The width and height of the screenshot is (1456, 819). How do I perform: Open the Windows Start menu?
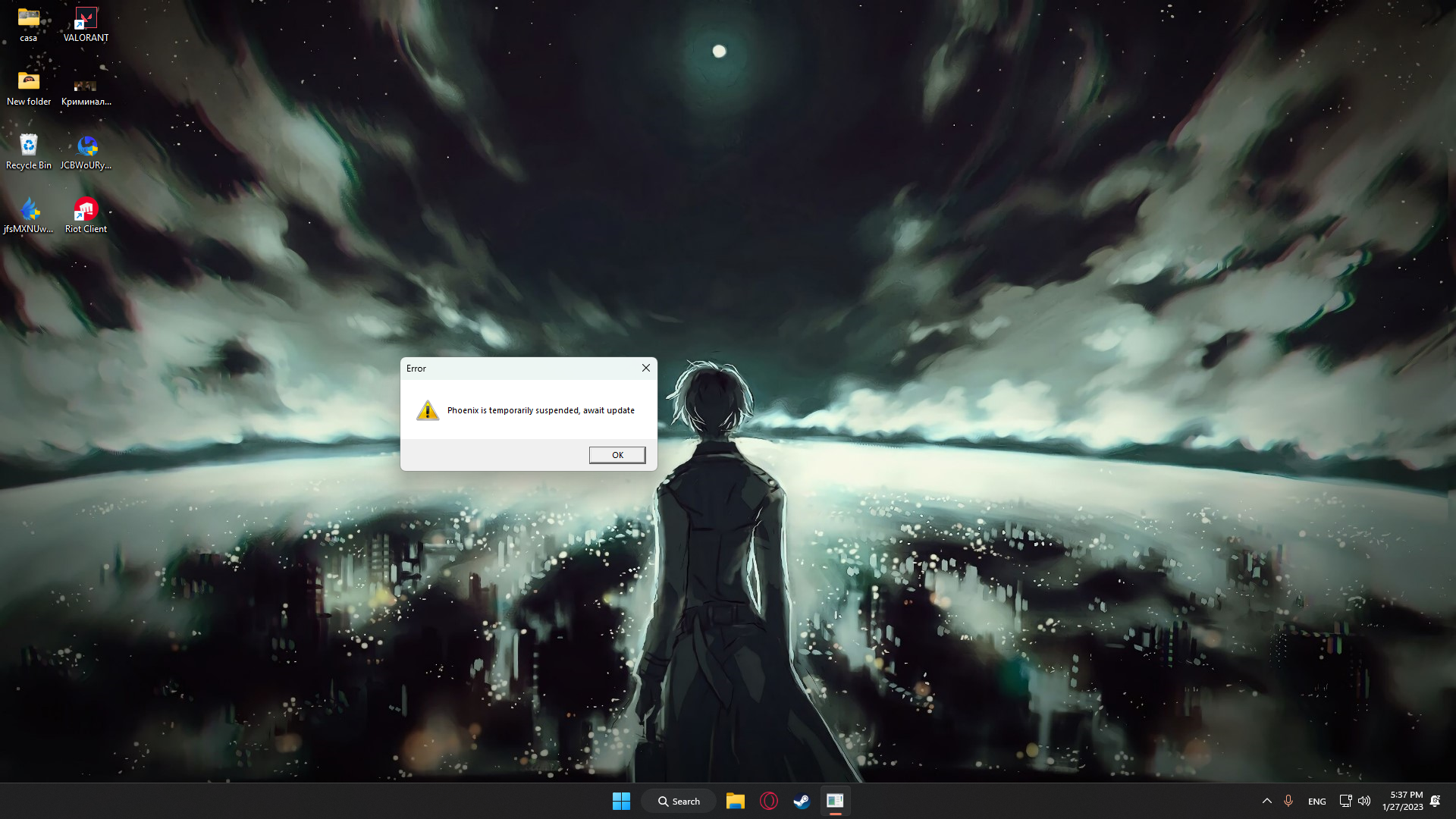(x=621, y=801)
